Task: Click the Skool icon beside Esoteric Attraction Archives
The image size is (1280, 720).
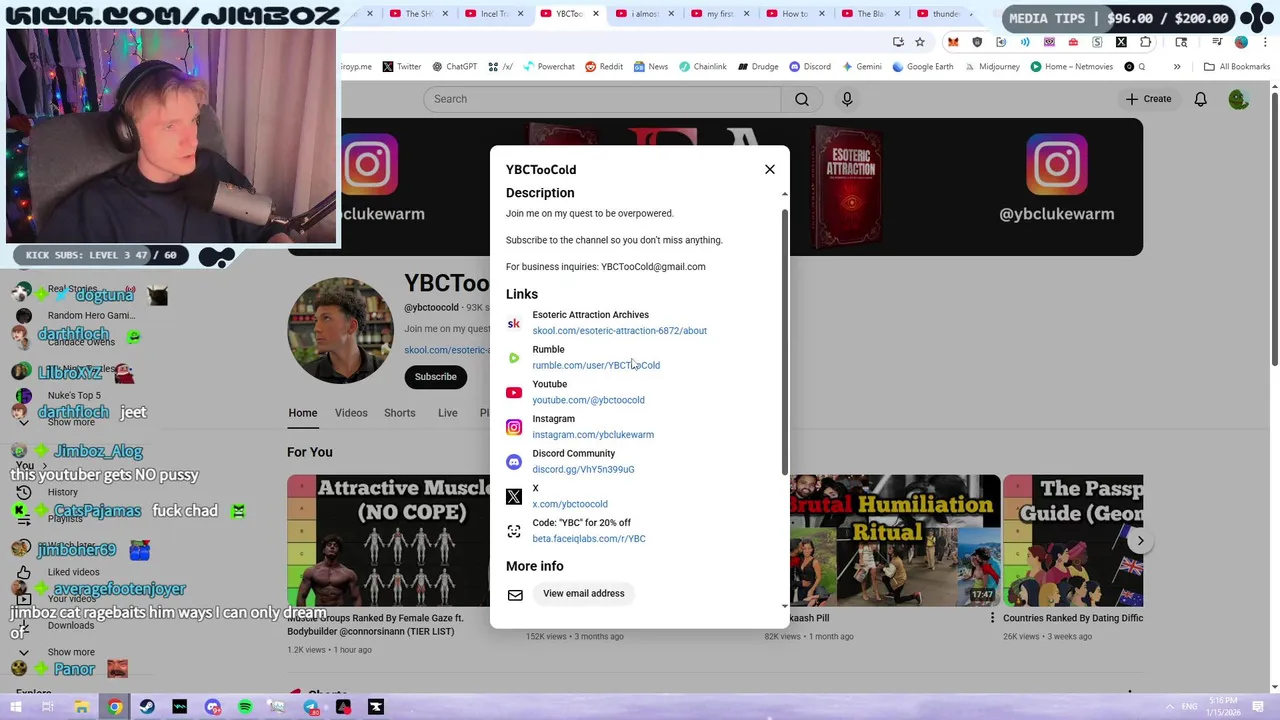Action: 514,323
